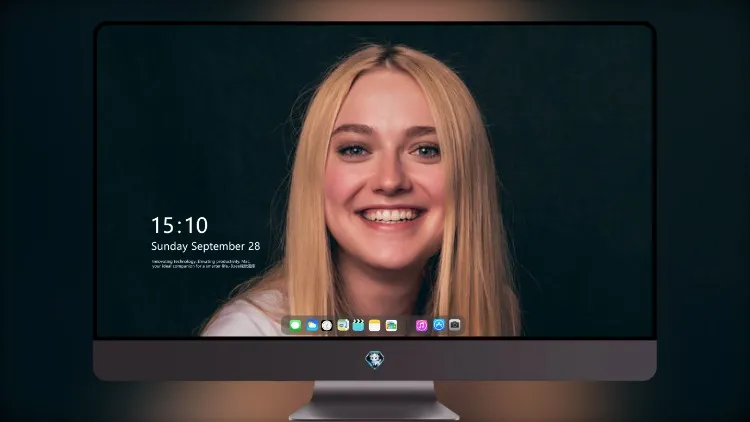Launch the pink Music app in dock
750x422 pixels.
tap(421, 325)
